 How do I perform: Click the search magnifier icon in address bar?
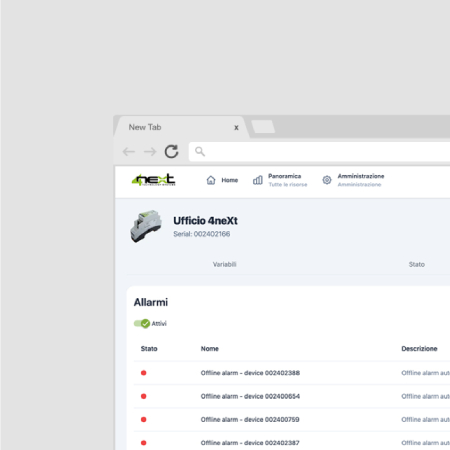pos(200,151)
